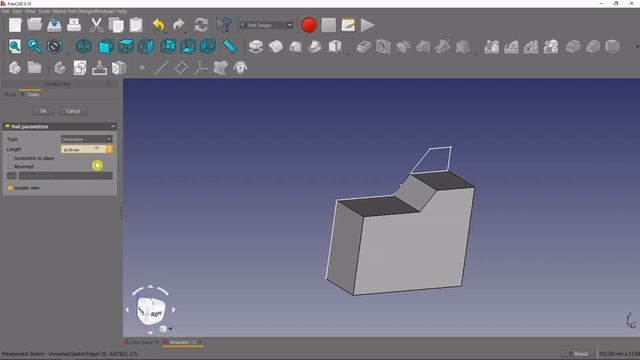Screen dimensions: 640x360
Task: Click the Fillet icon near toolbar end
Action: [573, 47]
